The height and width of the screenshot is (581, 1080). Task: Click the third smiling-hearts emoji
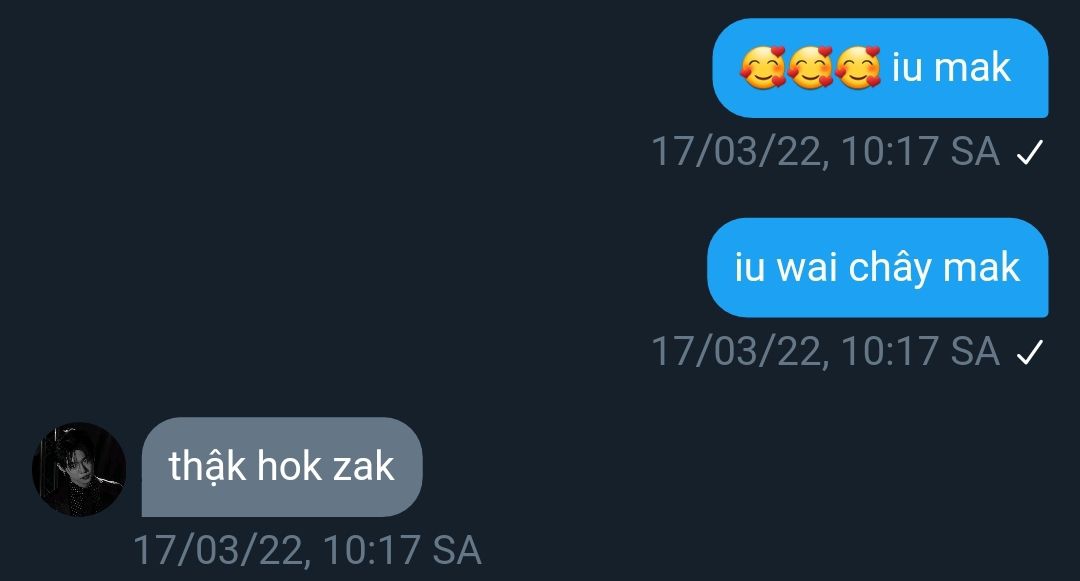[858, 67]
